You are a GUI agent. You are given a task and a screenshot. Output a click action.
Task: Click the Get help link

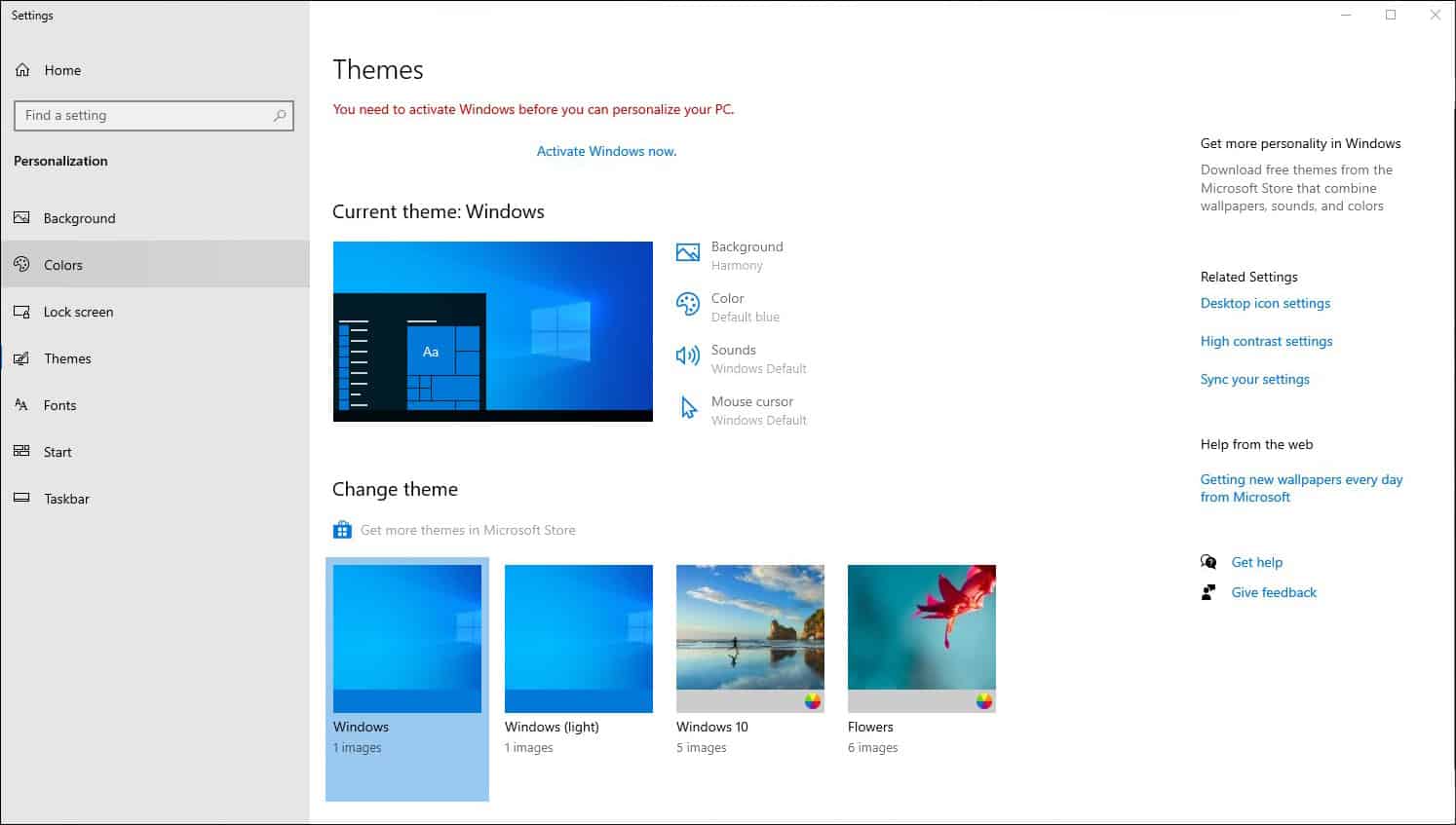[1256, 562]
